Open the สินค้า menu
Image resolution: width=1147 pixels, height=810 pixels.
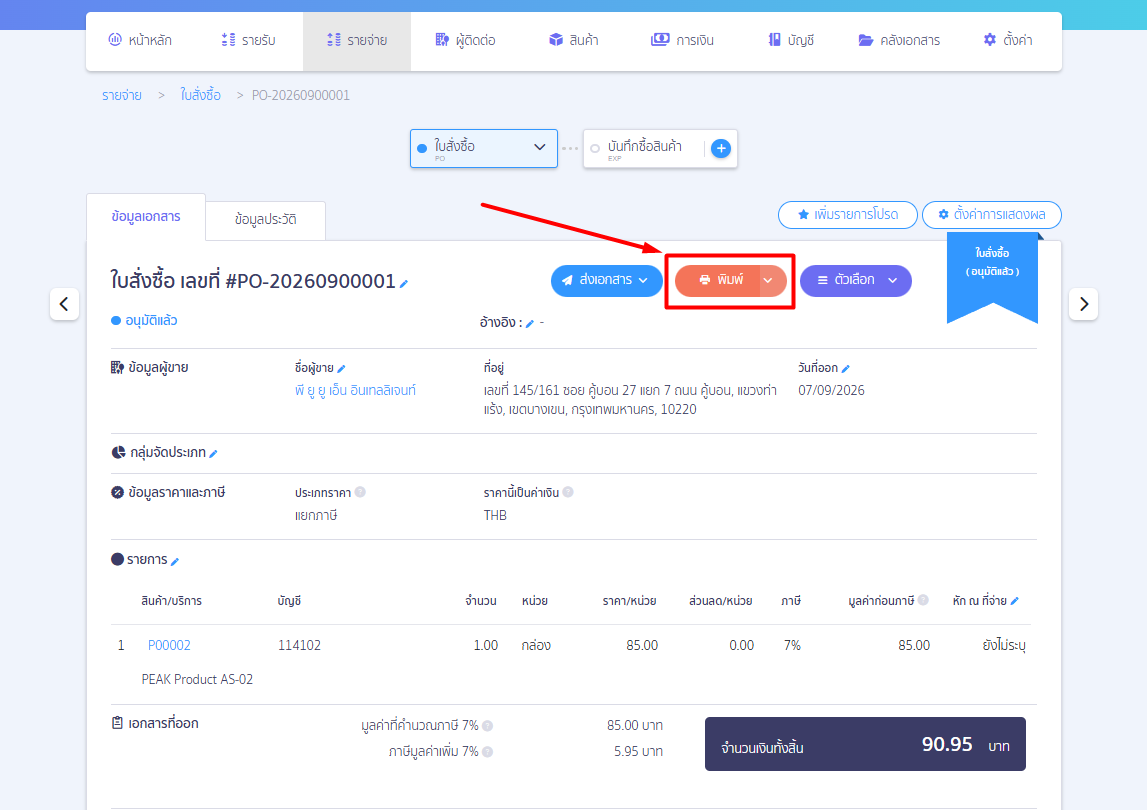coord(574,40)
